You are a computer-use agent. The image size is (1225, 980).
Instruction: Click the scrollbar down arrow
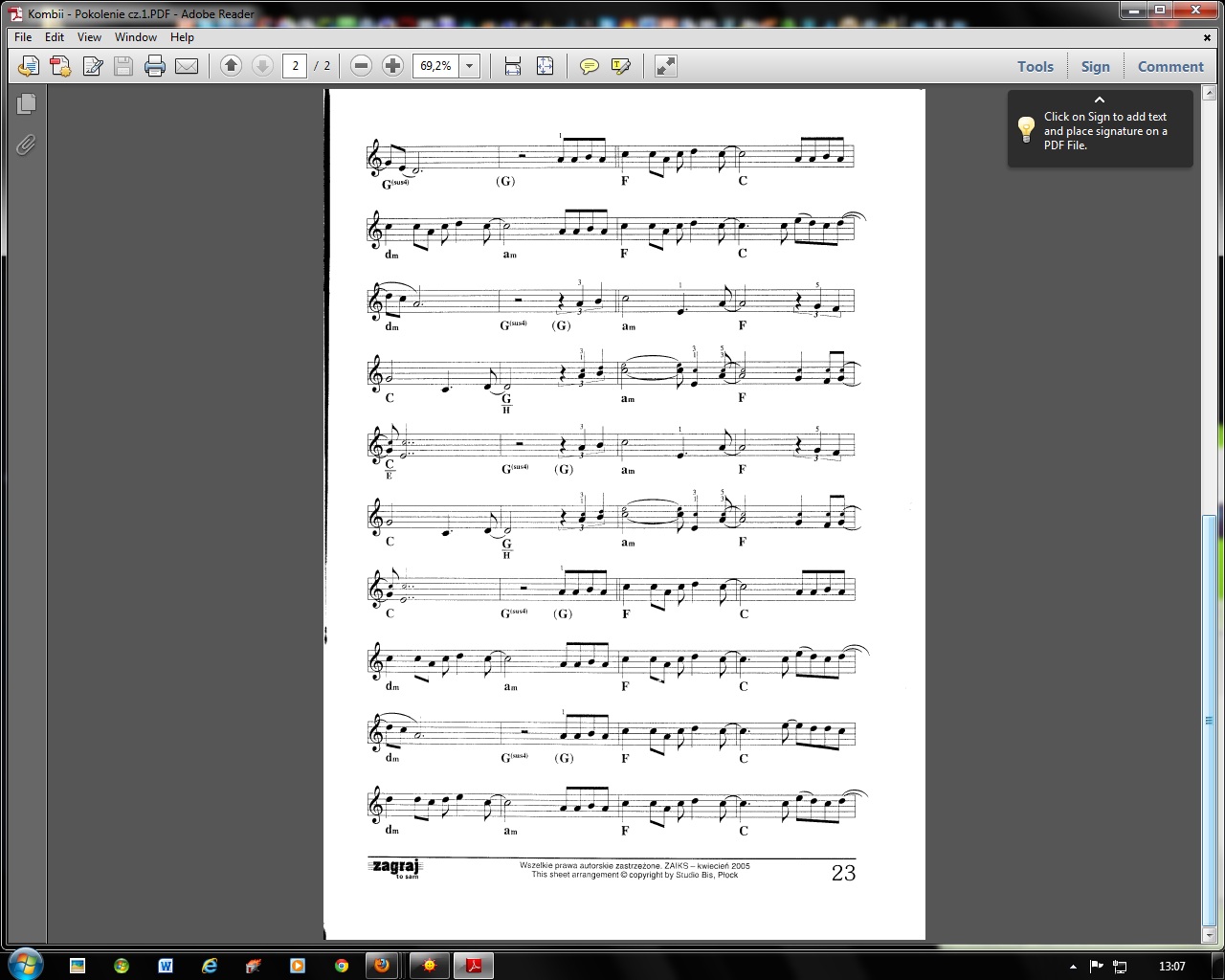click(1209, 935)
